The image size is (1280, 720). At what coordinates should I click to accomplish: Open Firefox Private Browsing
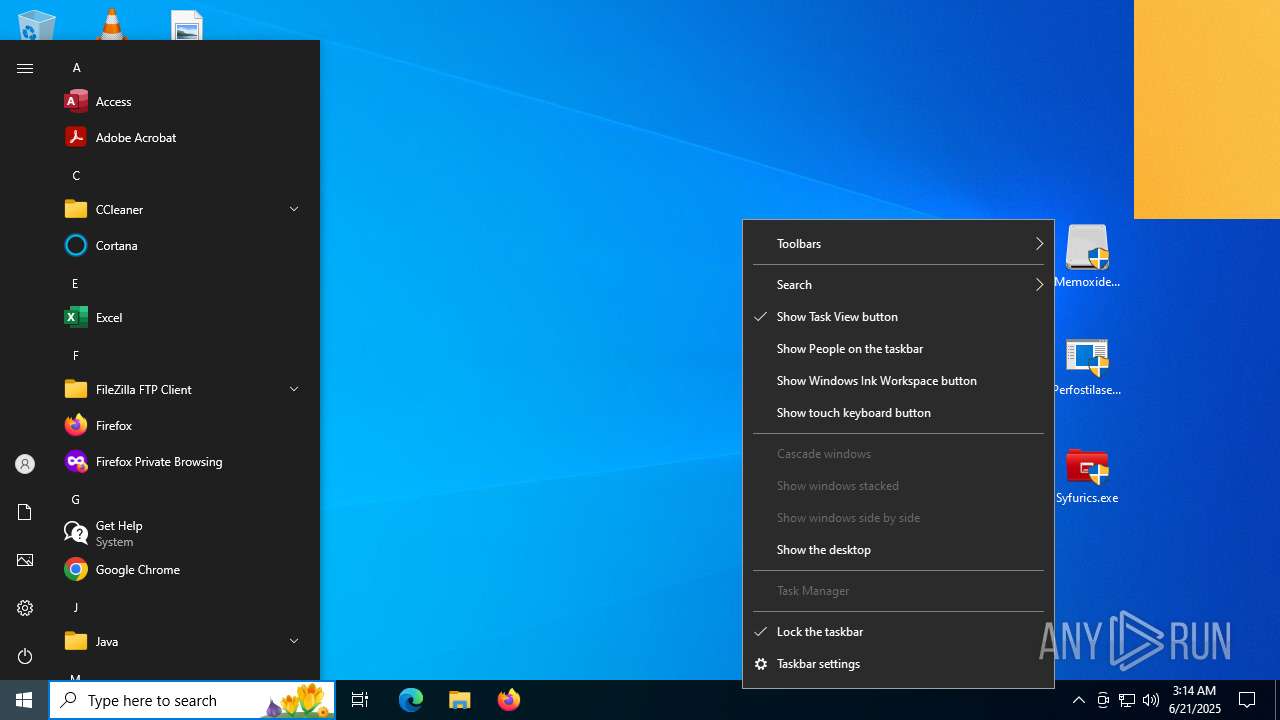184,461
